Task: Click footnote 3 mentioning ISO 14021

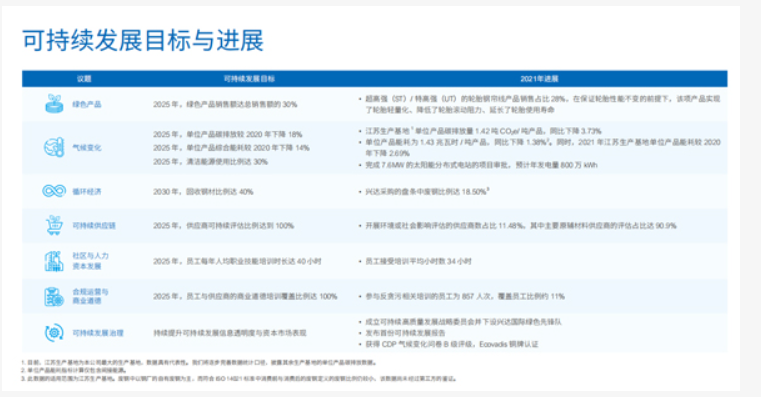Action: [x=239, y=379]
